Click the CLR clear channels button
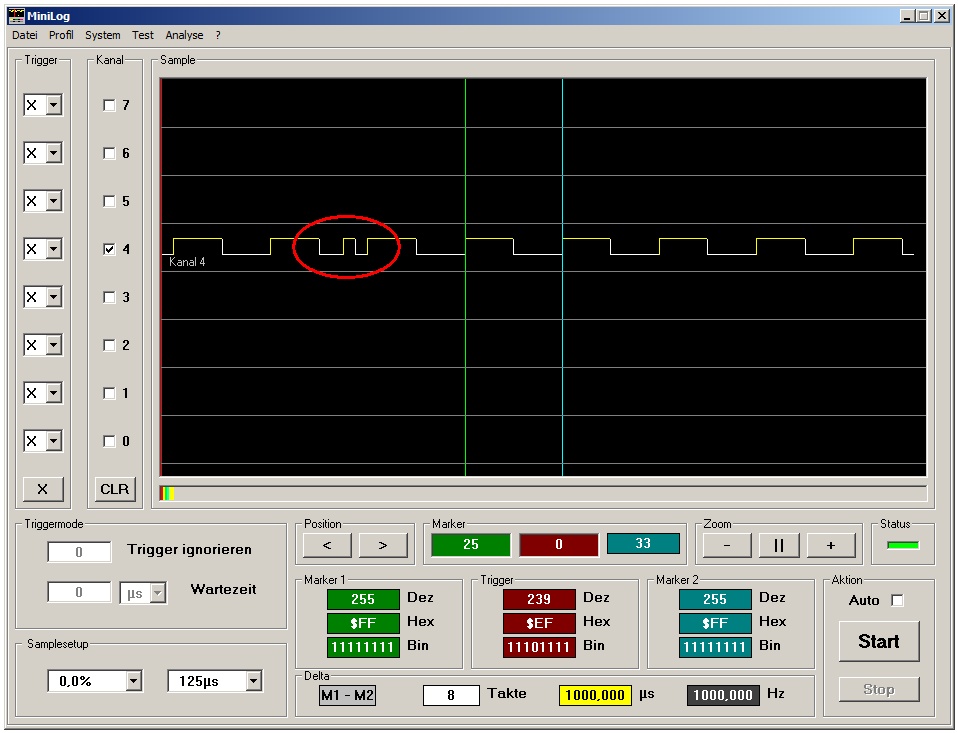The image size is (958, 733). coord(115,489)
